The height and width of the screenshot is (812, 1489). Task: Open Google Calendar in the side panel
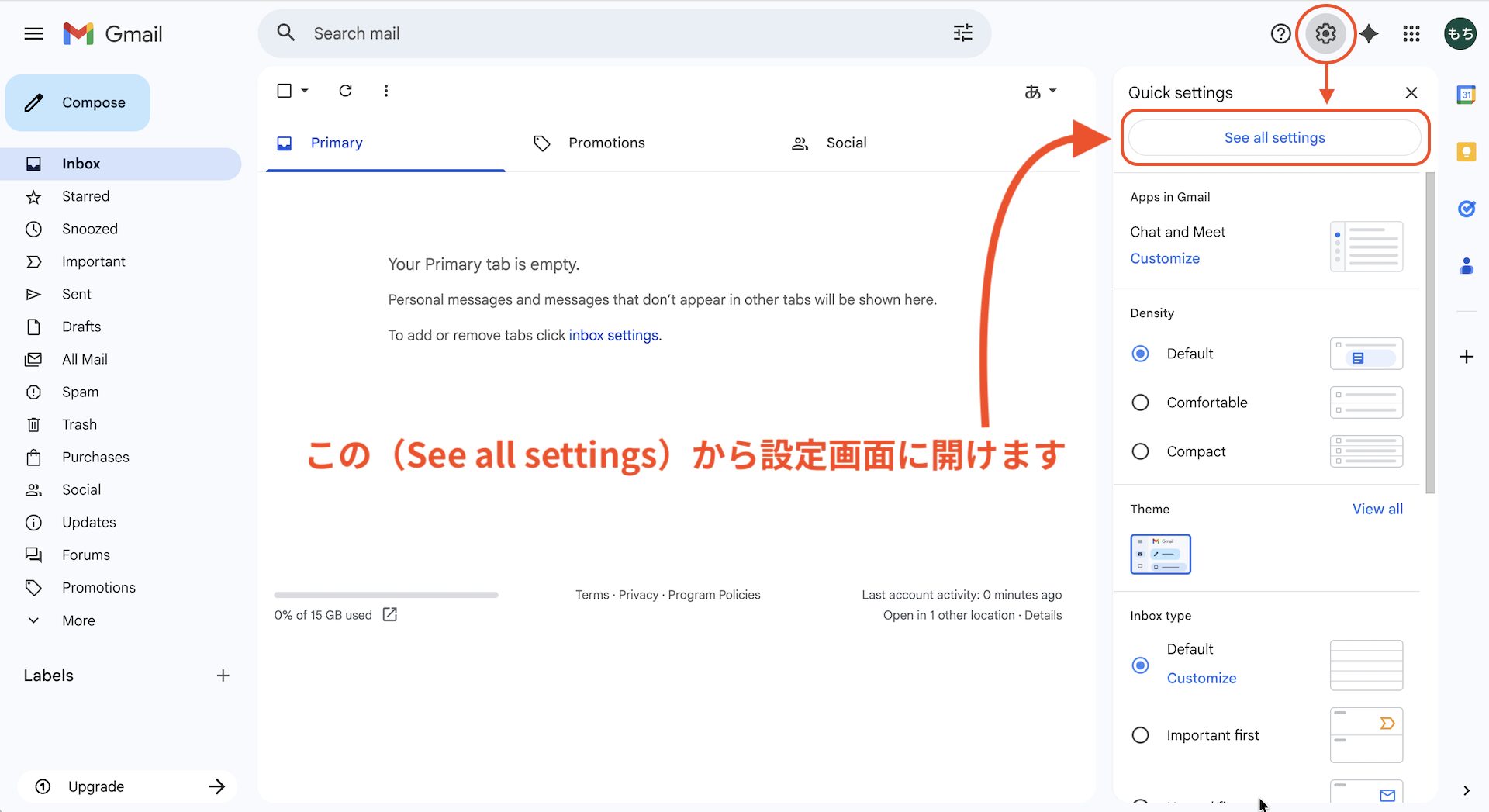pyautogui.click(x=1467, y=94)
